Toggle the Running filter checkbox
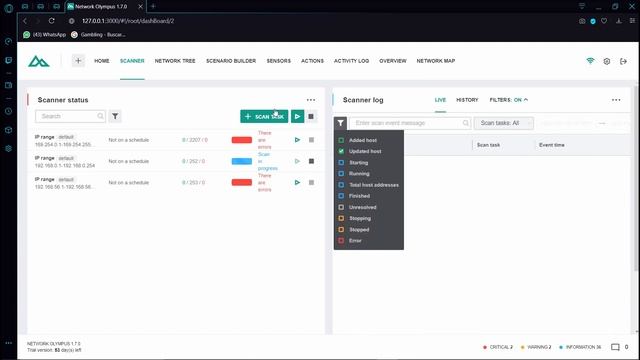 [341, 173]
